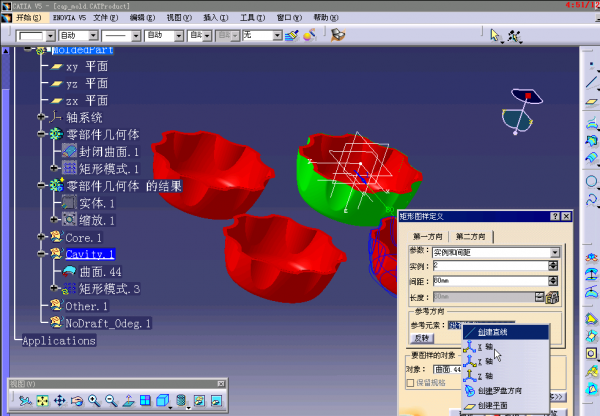Screen dimensions: 600x416
Task: Close the 视图(V) floating toolbar
Action: 221,383
